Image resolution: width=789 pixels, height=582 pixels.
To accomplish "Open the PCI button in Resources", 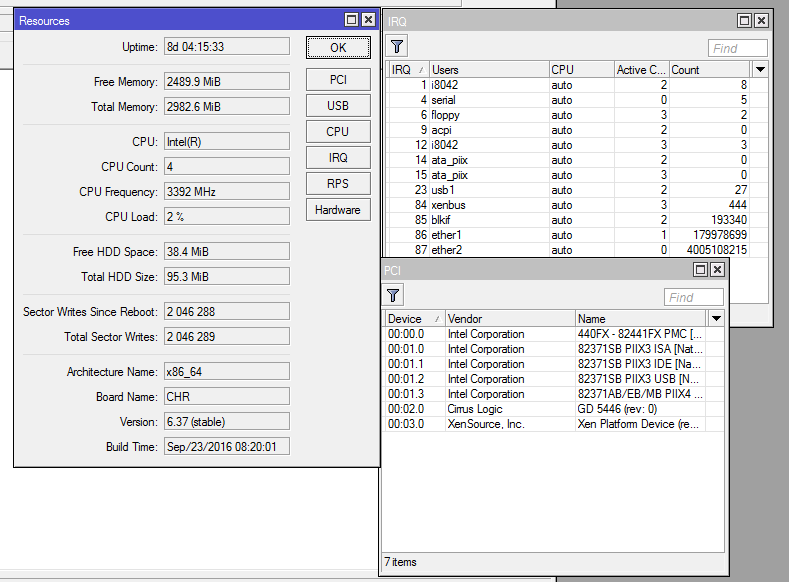I will point(338,79).
